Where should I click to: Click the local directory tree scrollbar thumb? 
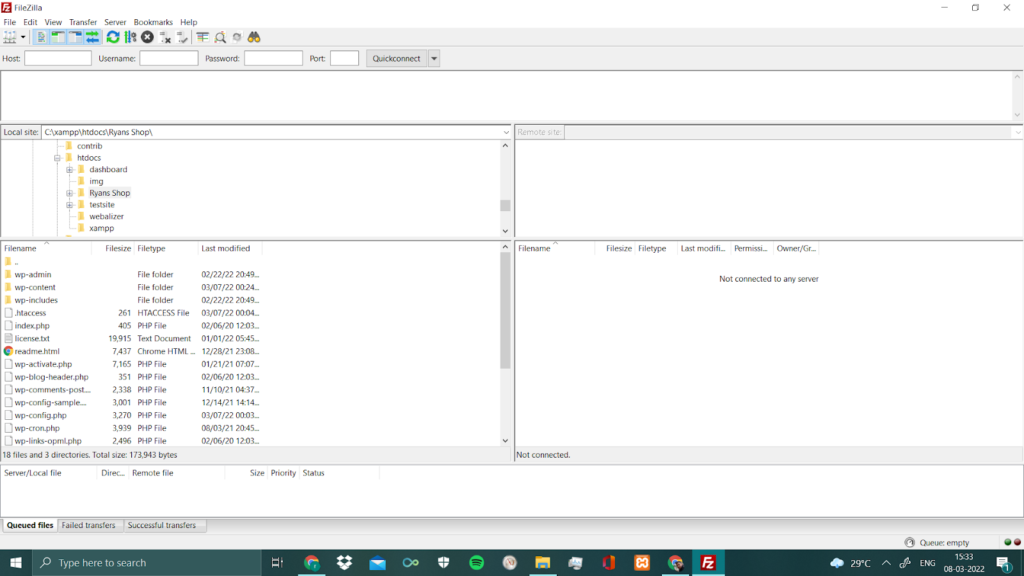(505, 206)
